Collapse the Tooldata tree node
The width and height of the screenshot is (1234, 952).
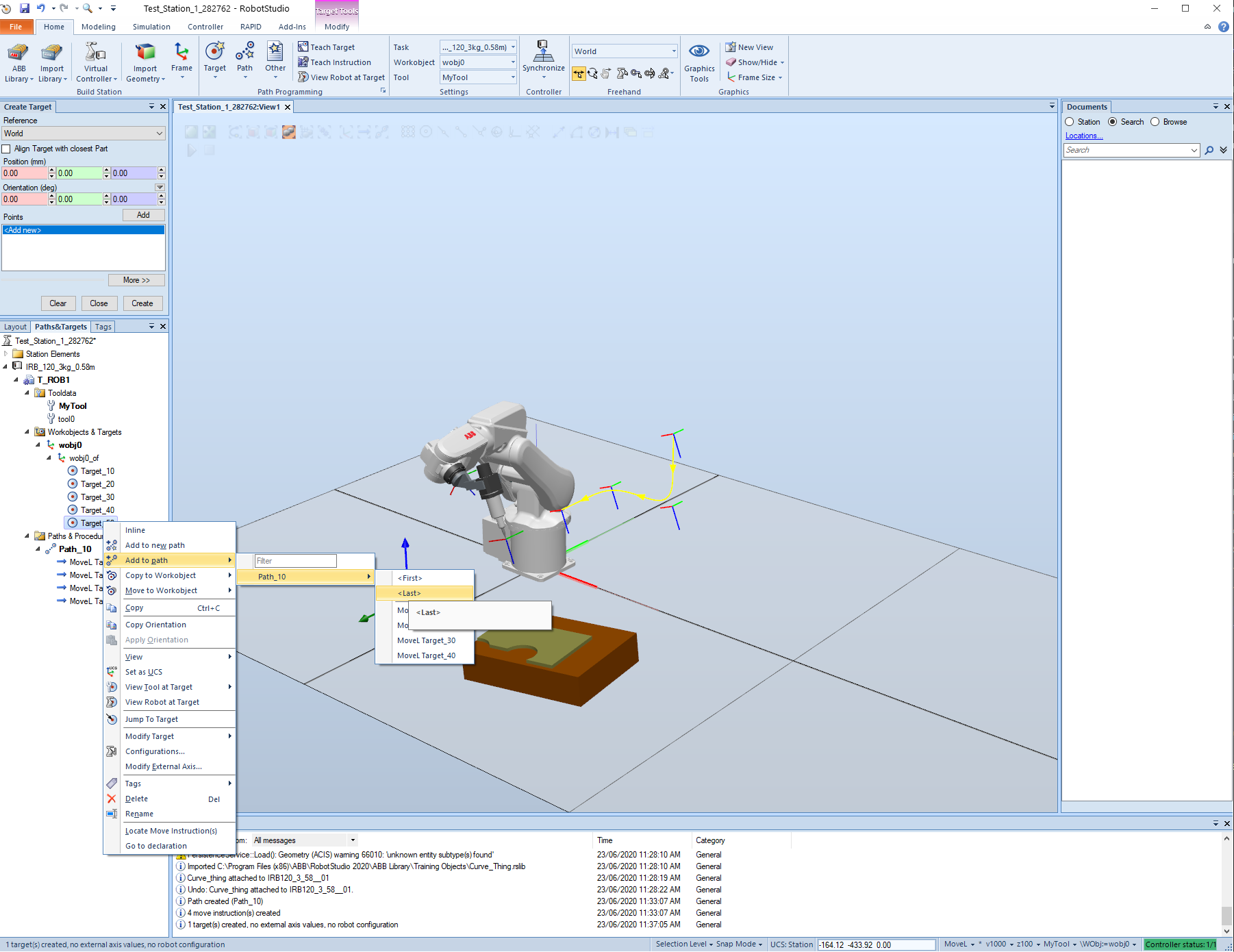(27, 393)
